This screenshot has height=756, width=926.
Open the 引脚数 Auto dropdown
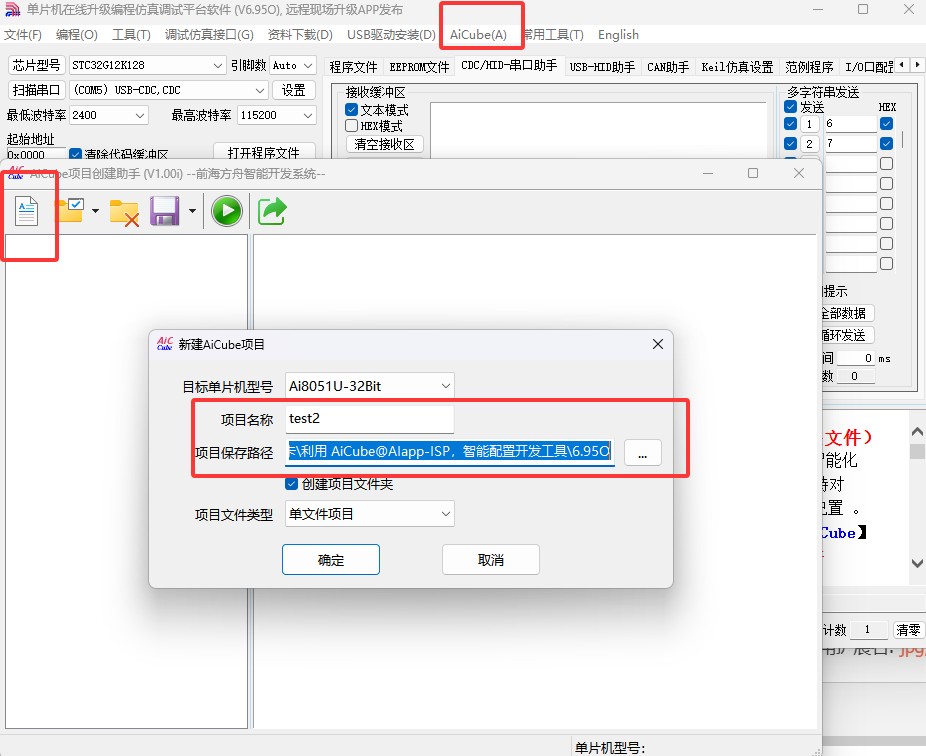(292, 65)
